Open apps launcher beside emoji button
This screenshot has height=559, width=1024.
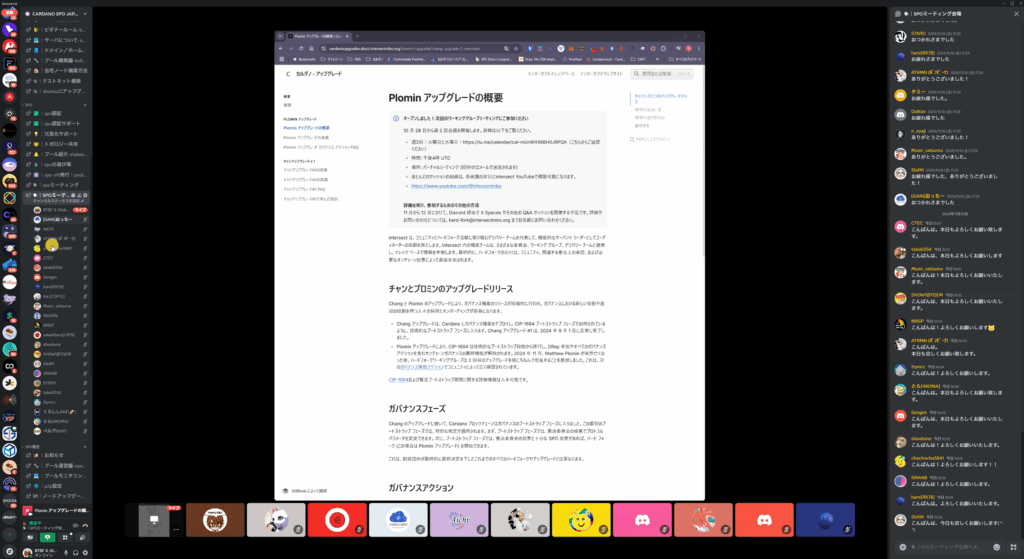click(1014, 547)
